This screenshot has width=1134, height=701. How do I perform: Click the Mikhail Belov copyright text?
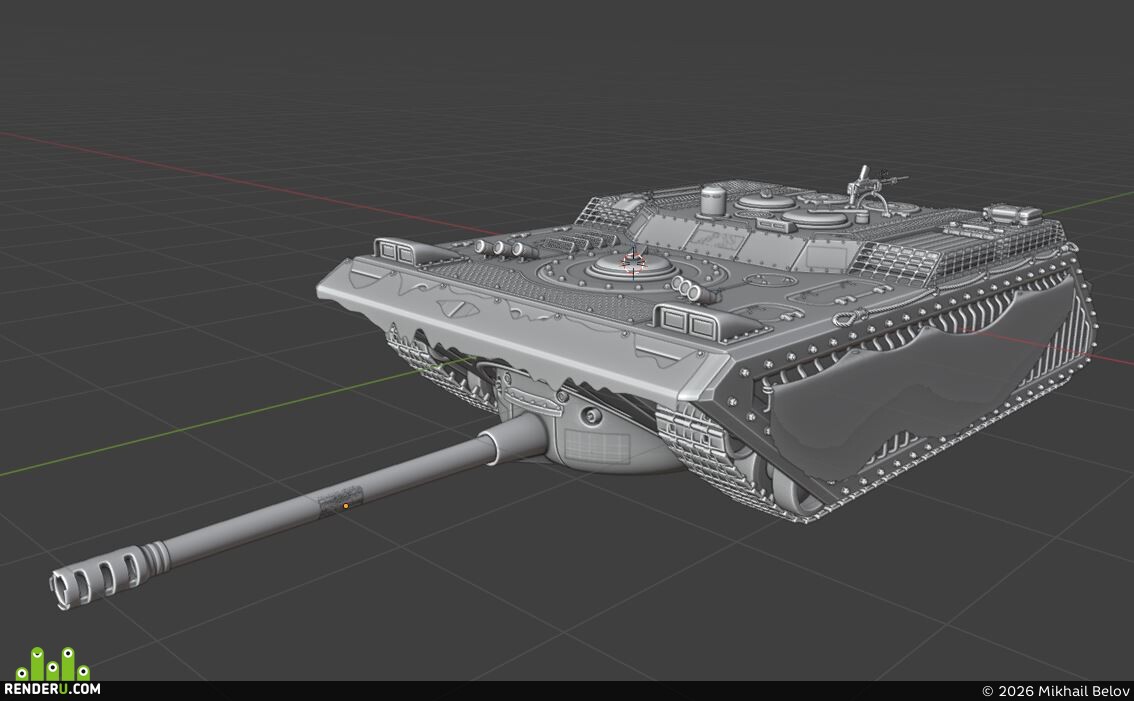pos(1055,691)
